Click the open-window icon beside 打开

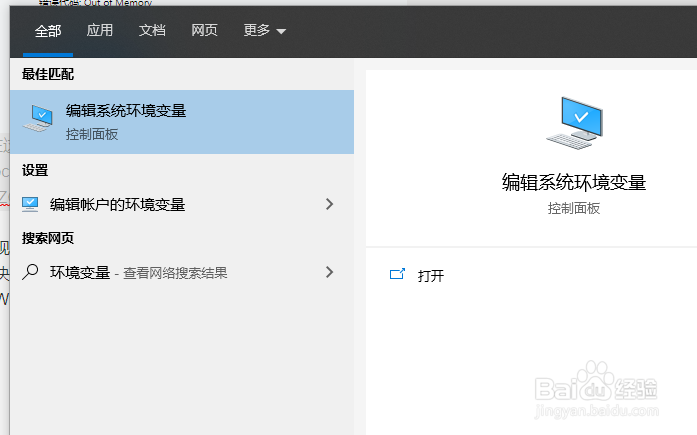[397, 274]
